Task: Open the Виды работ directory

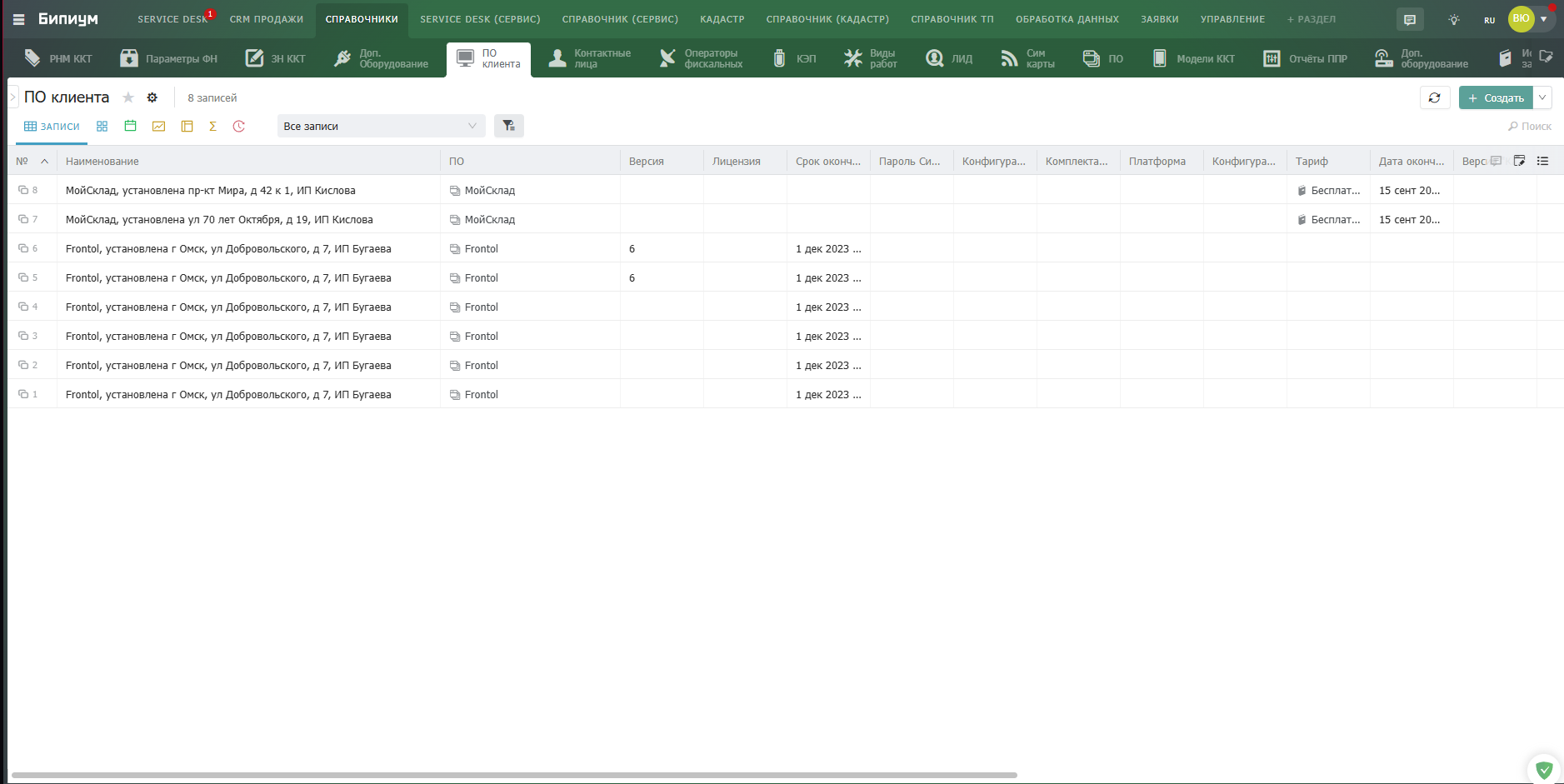Action: [871, 58]
